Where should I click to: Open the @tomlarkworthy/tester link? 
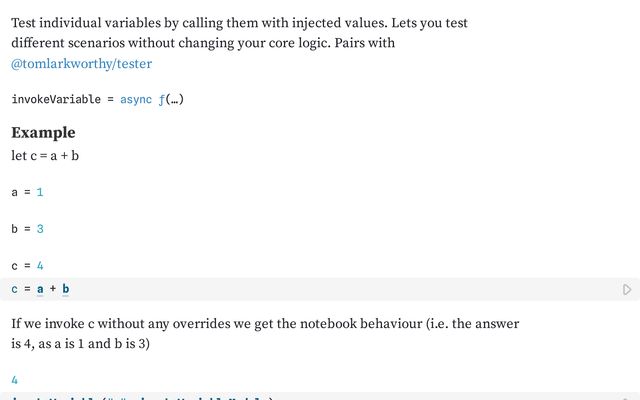pyautogui.click(x=81, y=63)
